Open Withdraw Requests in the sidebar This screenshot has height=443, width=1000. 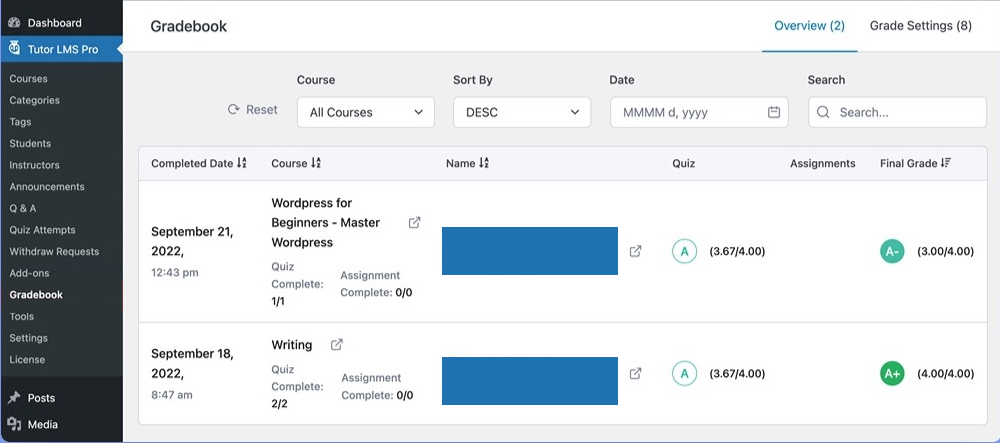pos(54,252)
